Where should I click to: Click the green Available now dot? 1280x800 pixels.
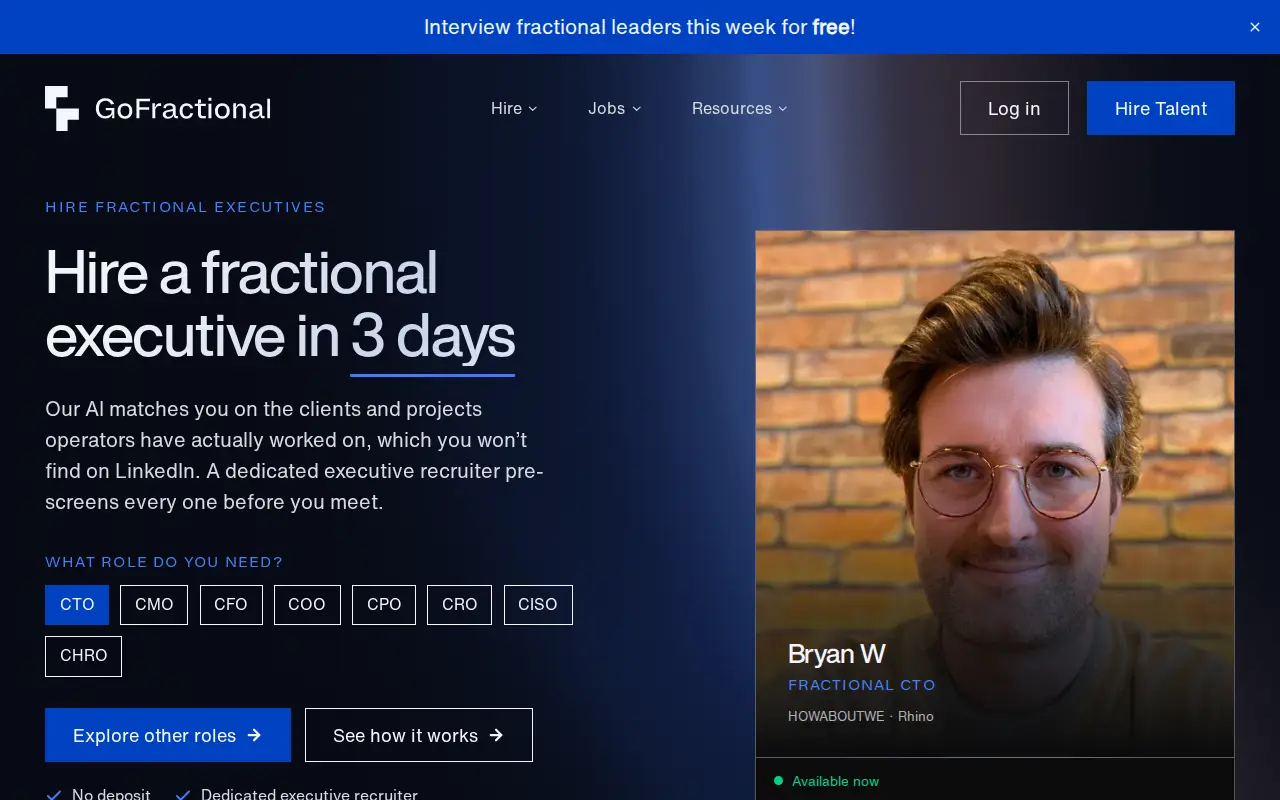(x=779, y=781)
